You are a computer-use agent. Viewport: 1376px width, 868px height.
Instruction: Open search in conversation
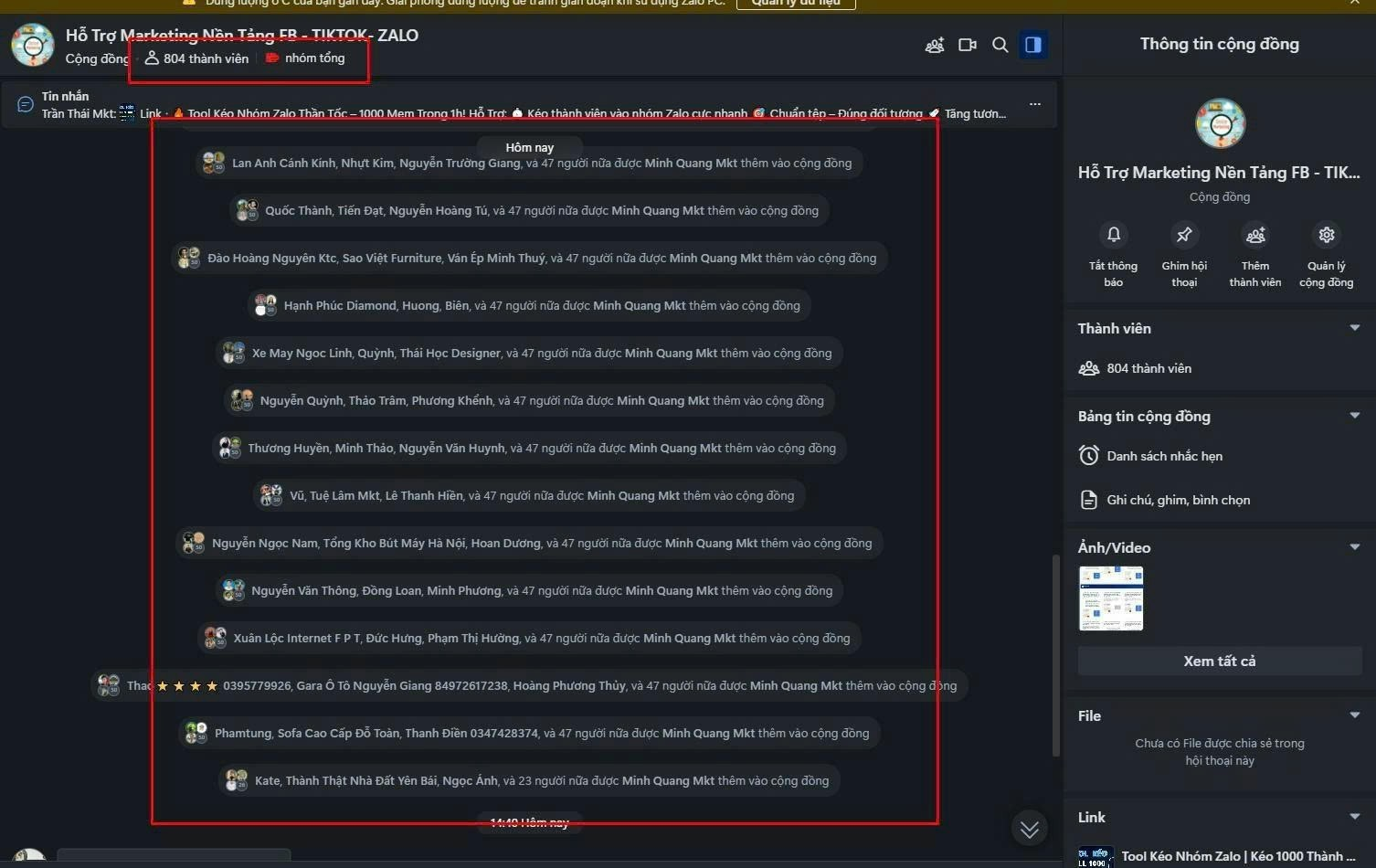1000,45
